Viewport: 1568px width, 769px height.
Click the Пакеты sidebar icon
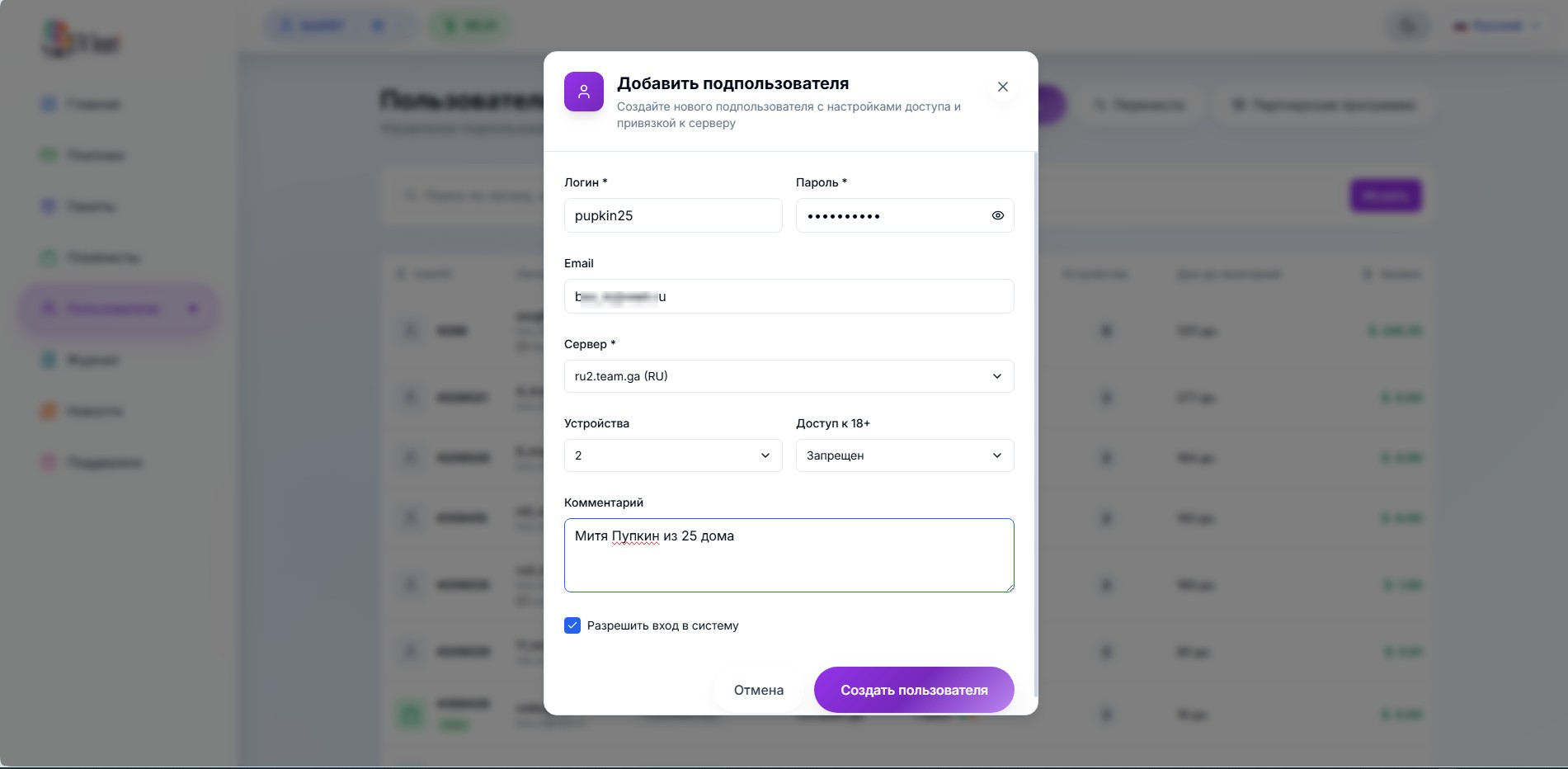49,206
